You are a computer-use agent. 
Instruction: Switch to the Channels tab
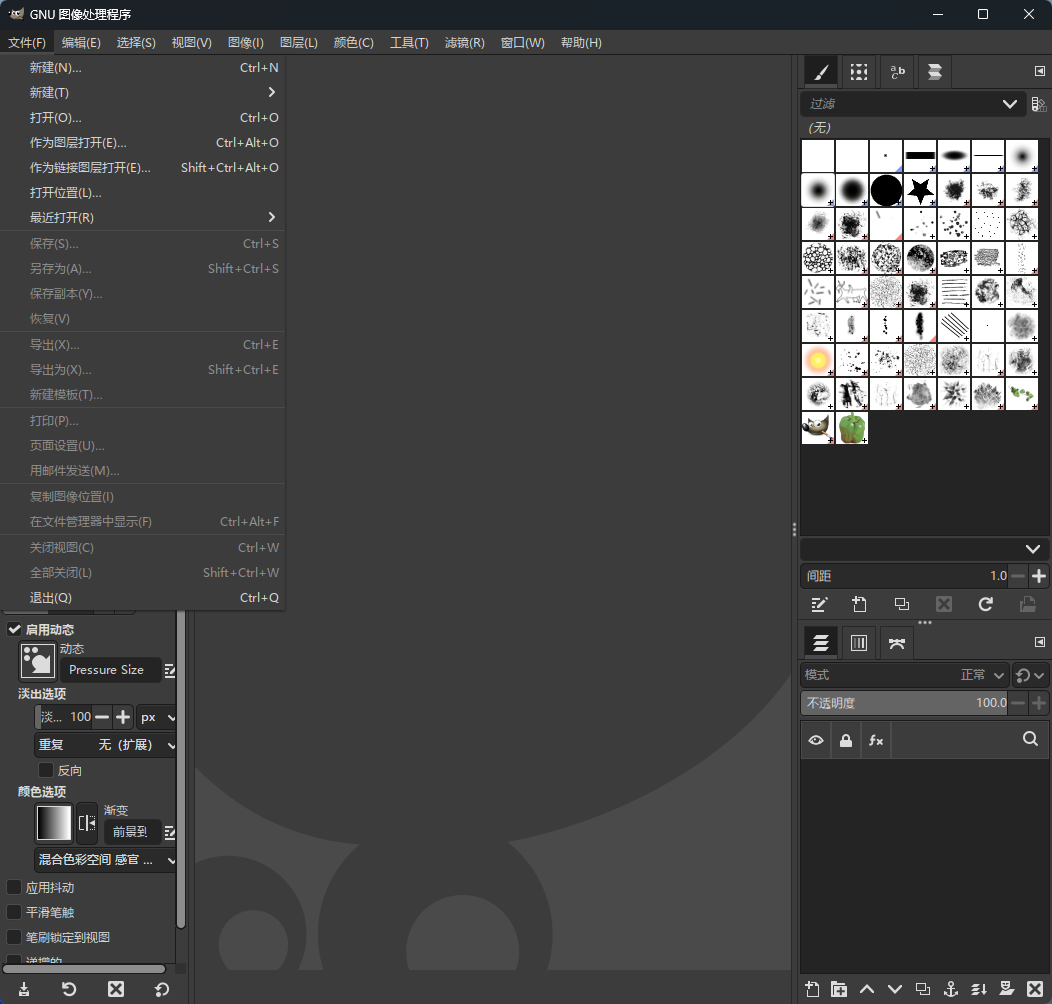coord(859,644)
